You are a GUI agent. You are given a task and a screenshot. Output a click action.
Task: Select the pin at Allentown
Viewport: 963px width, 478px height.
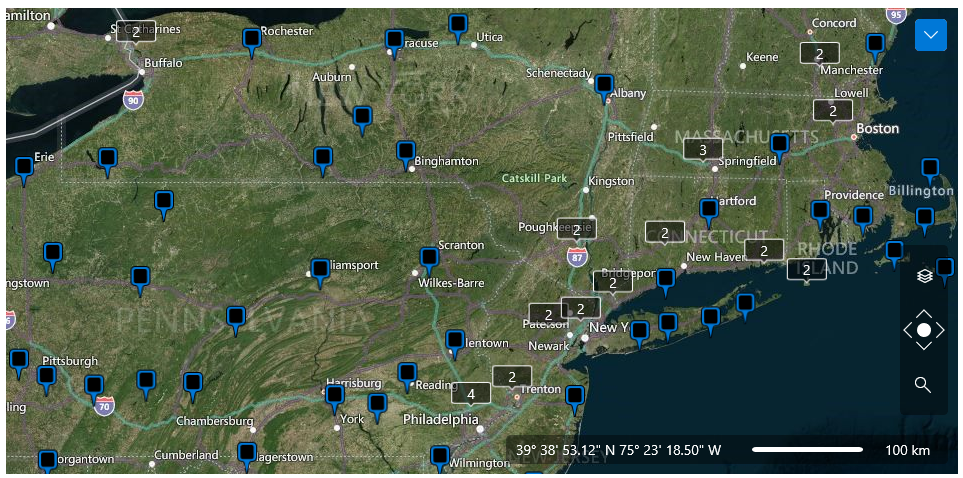454,343
